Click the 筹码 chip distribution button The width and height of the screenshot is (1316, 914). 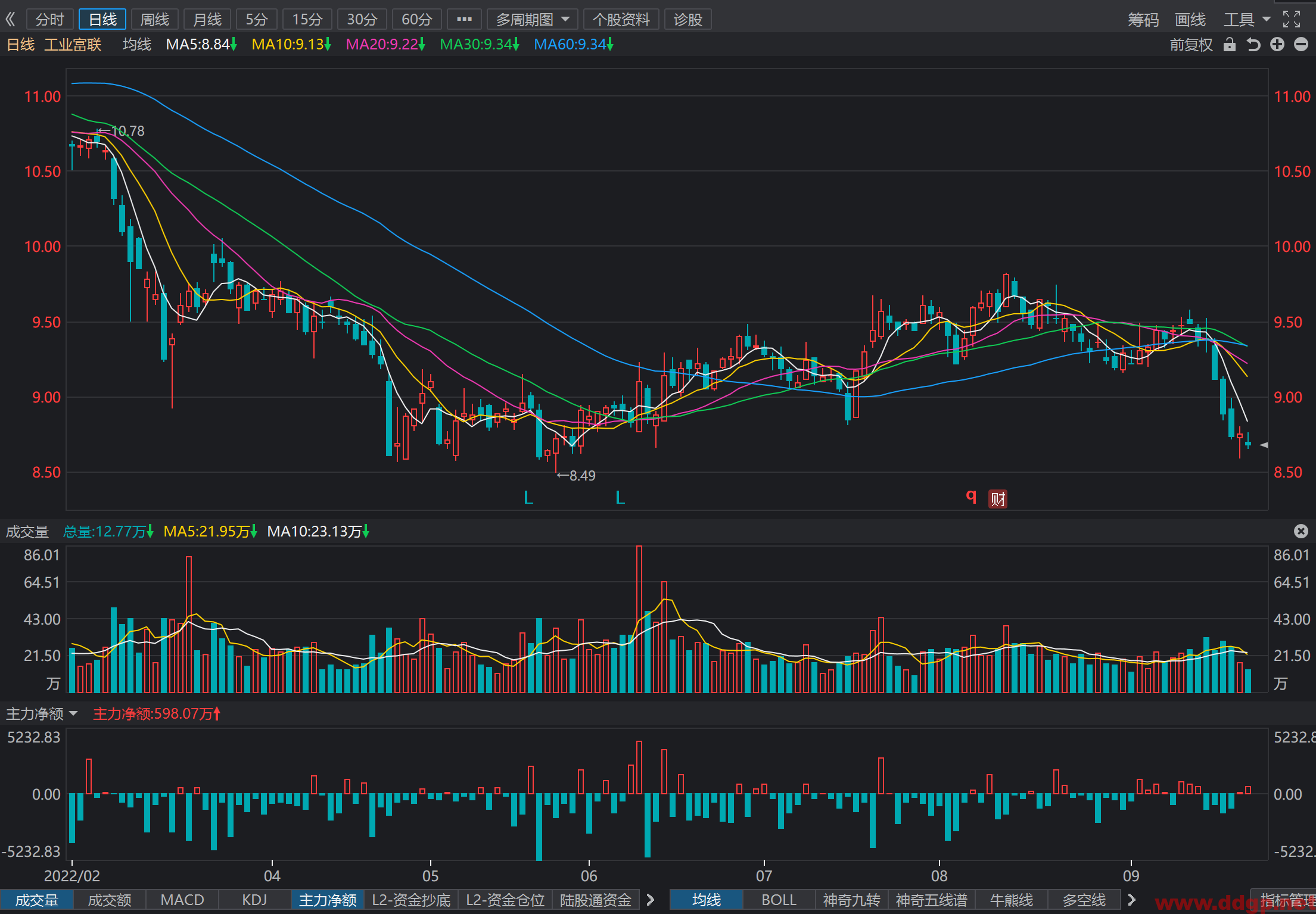(x=1143, y=20)
